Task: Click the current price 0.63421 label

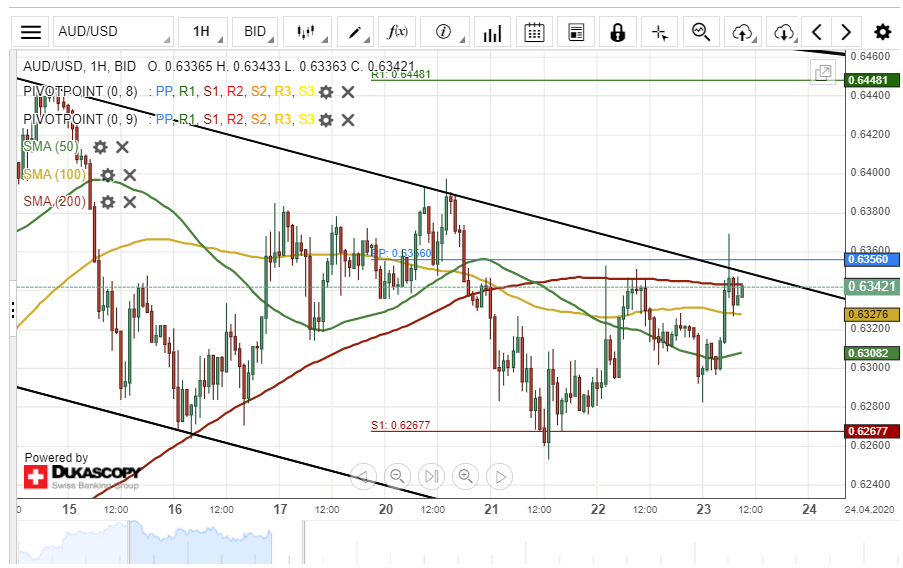Action: coord(872,286)
